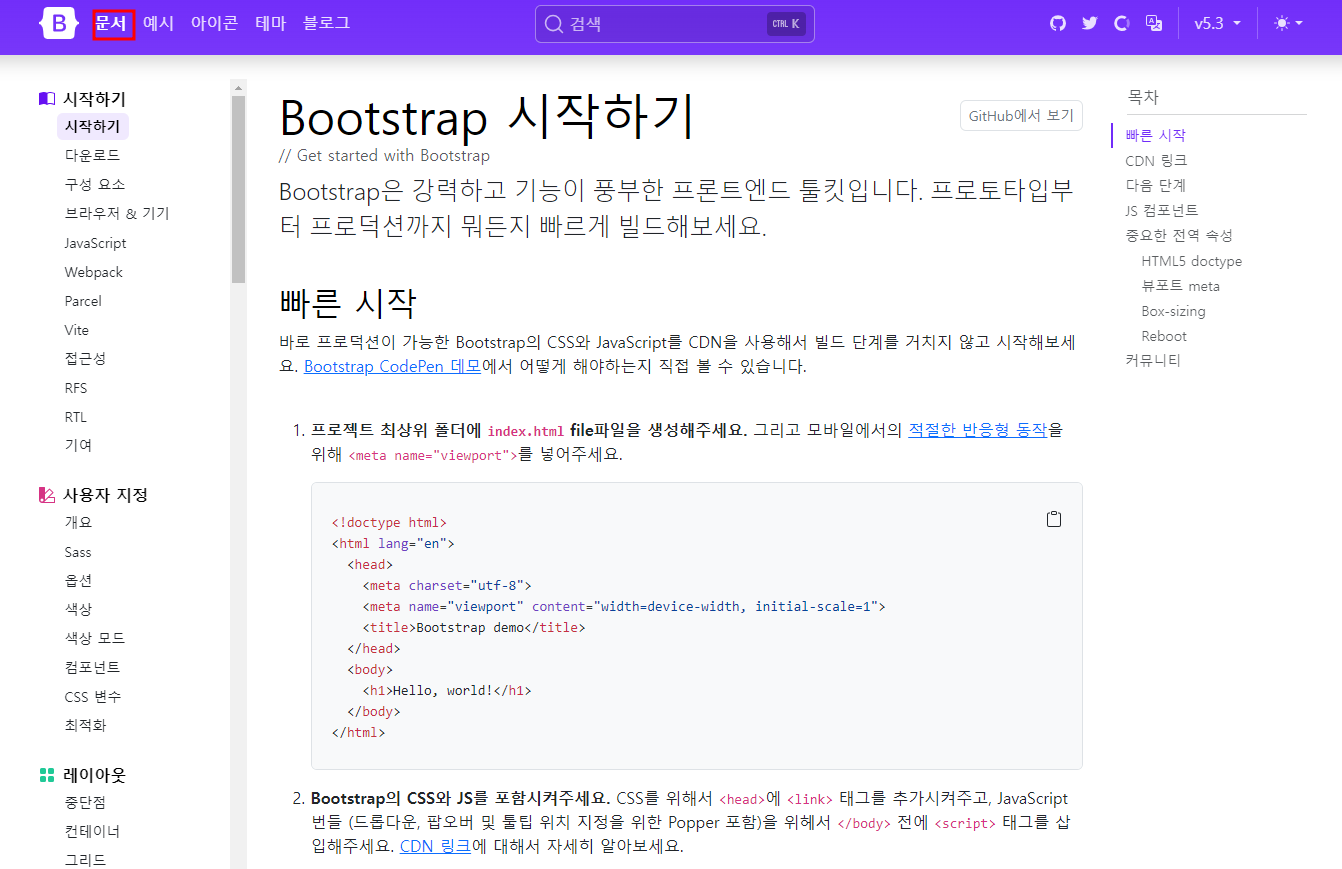Click the 시작하기 section book icon
The width and height of the screenshot is (1342, 869).
(x=47, y=99)
